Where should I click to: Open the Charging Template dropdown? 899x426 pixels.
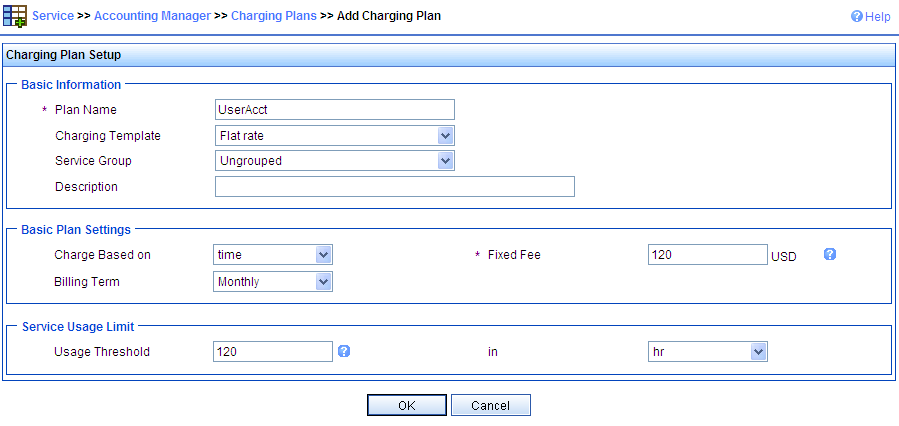point(335,136)
